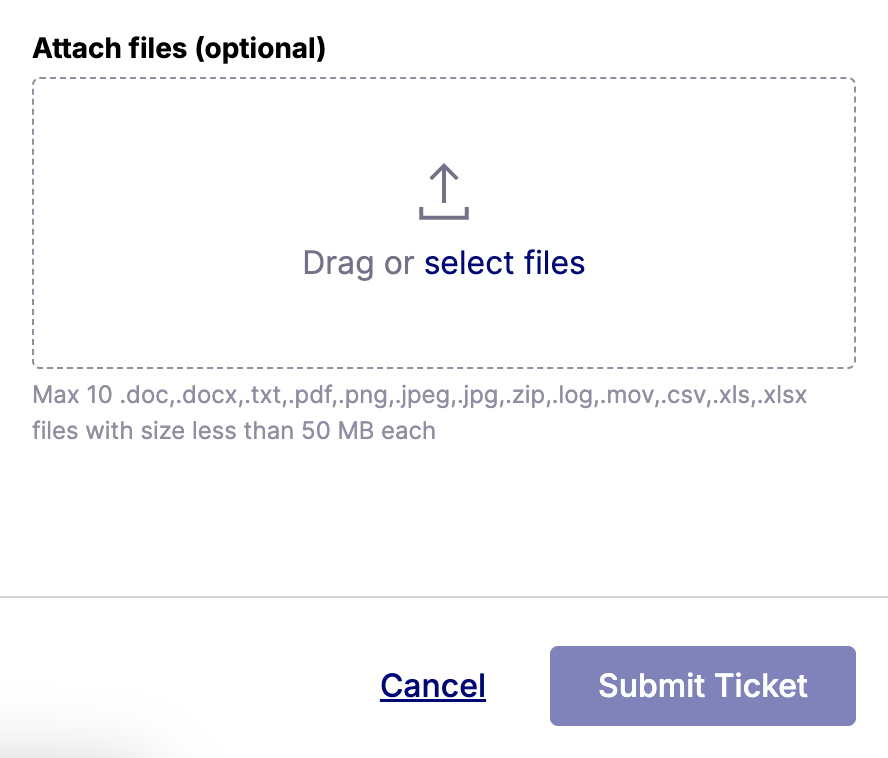Screen dimensions: 888x758
Task: Click the '(optional)' word in the heading
Action: coord(261,49)
